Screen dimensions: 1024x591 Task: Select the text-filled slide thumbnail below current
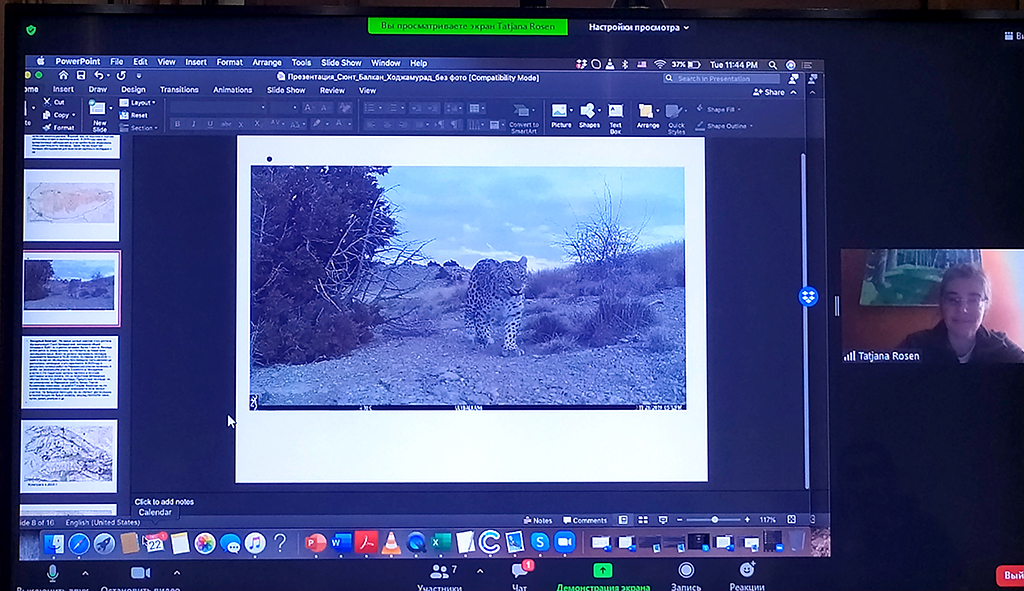(x=70, y=371)
